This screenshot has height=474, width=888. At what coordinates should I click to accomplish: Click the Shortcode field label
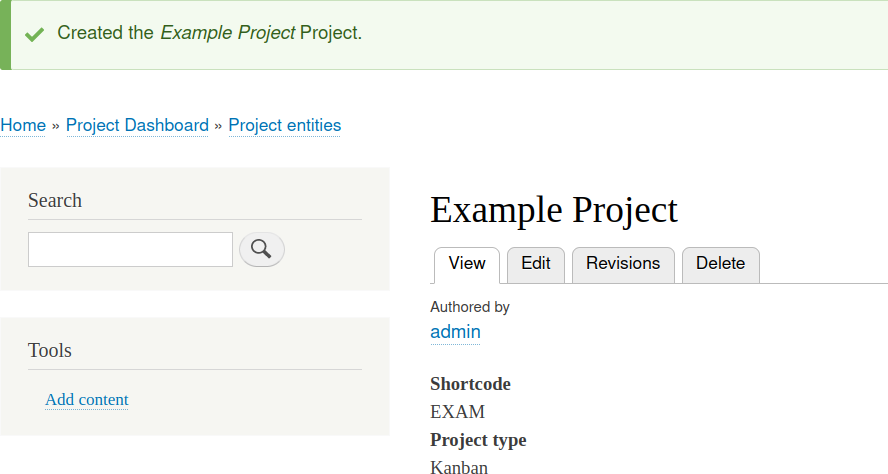[470, 384]
